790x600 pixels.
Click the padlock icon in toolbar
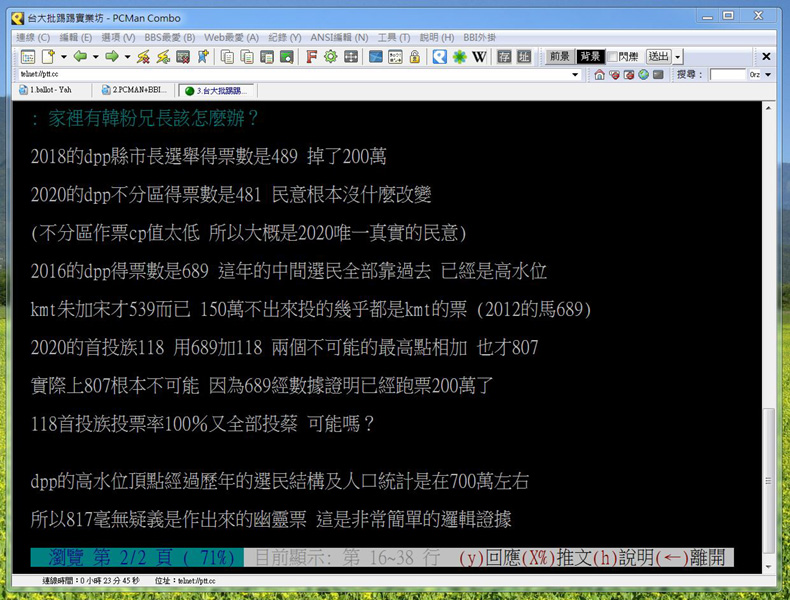point(414,57)
